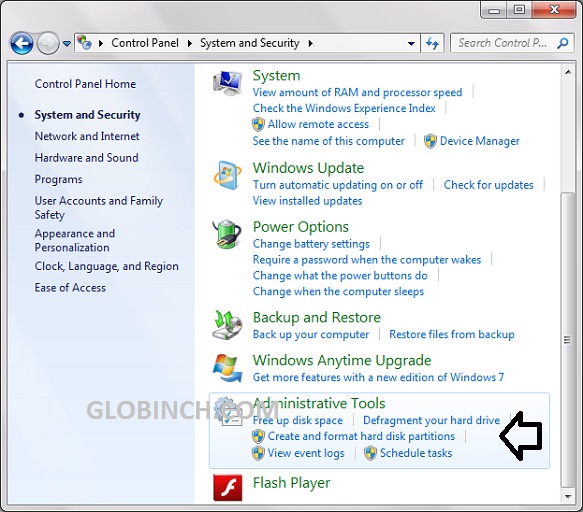The height and width of the screenshot is (512, 583).
Task: Click Allow remote access link
Action: 318,124
